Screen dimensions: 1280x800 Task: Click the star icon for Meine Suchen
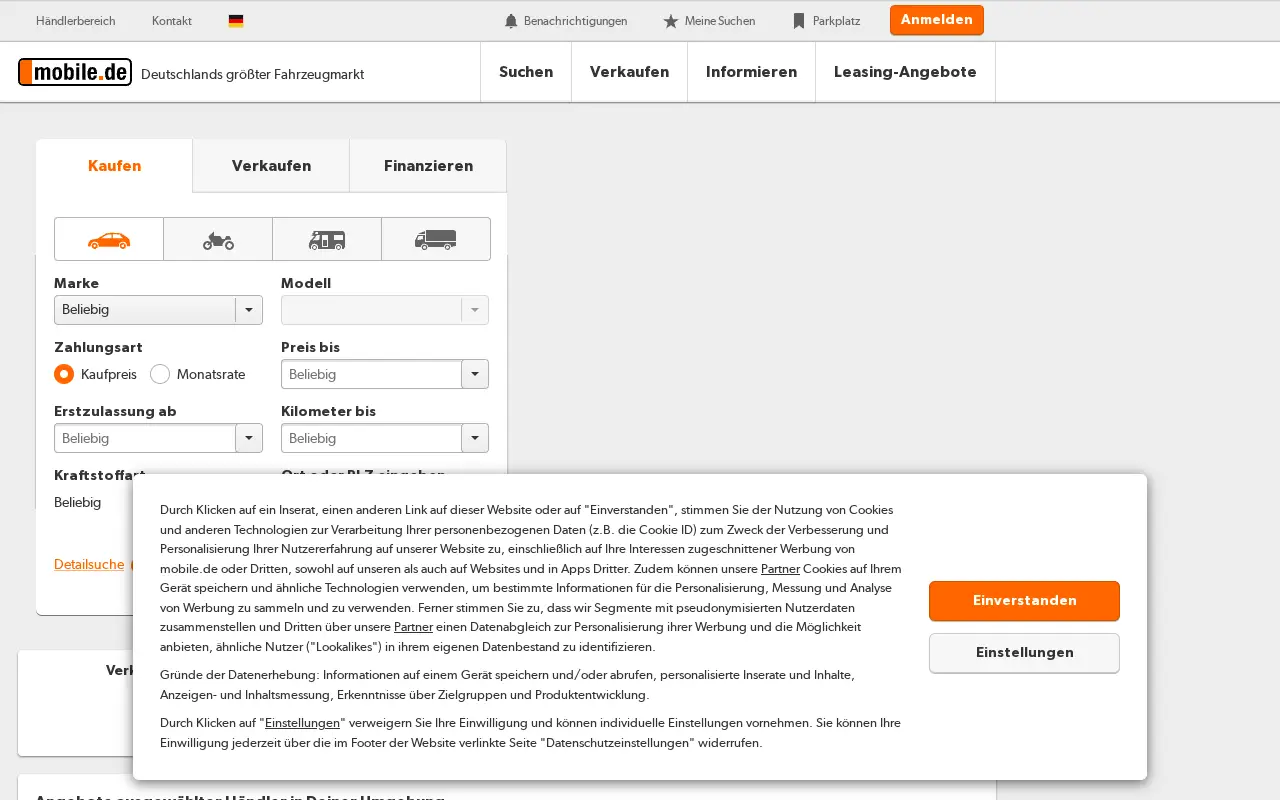(671, 21)
